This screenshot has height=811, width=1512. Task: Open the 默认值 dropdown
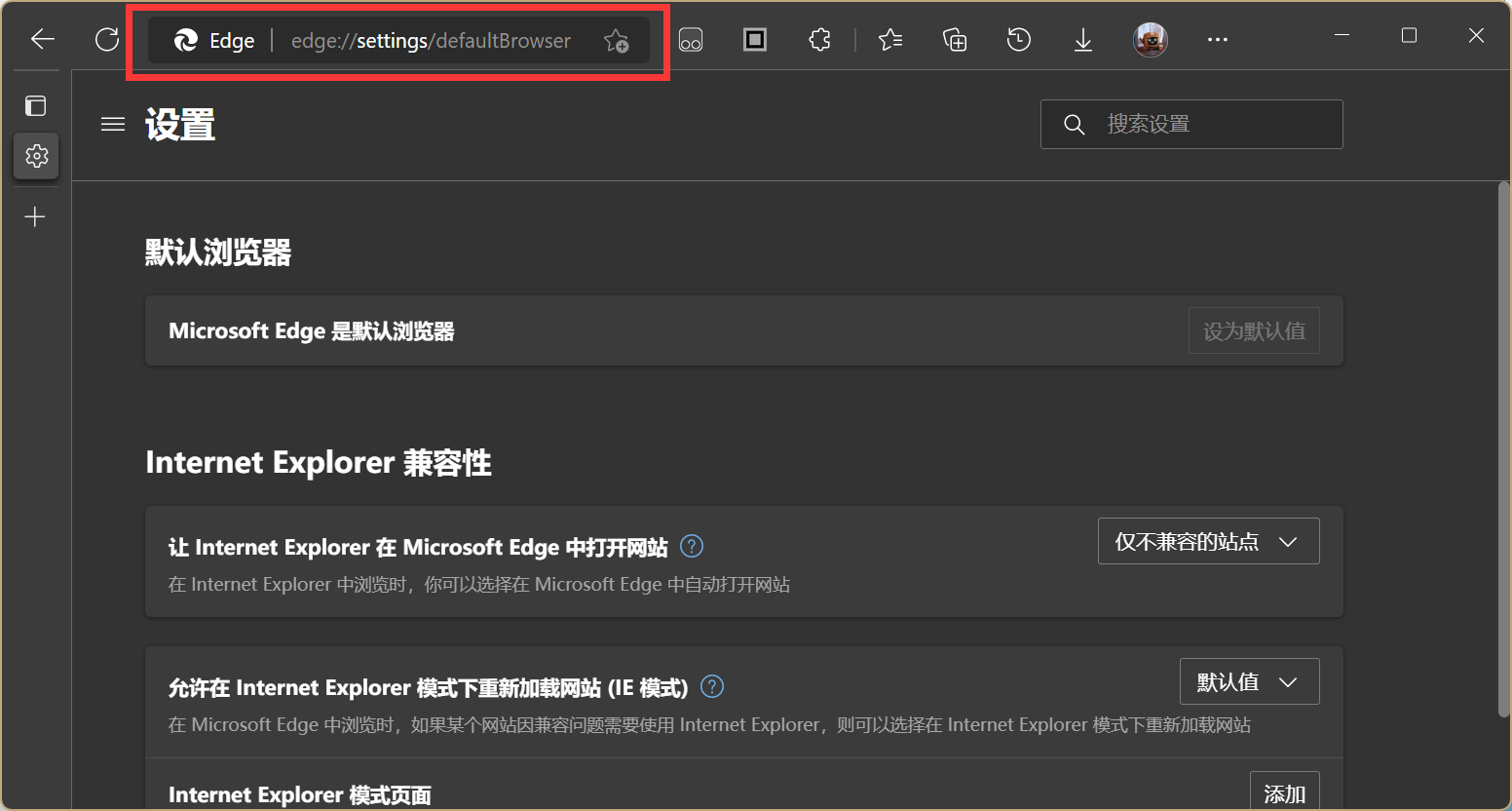pyautogui.click(x=1250, y=681)
